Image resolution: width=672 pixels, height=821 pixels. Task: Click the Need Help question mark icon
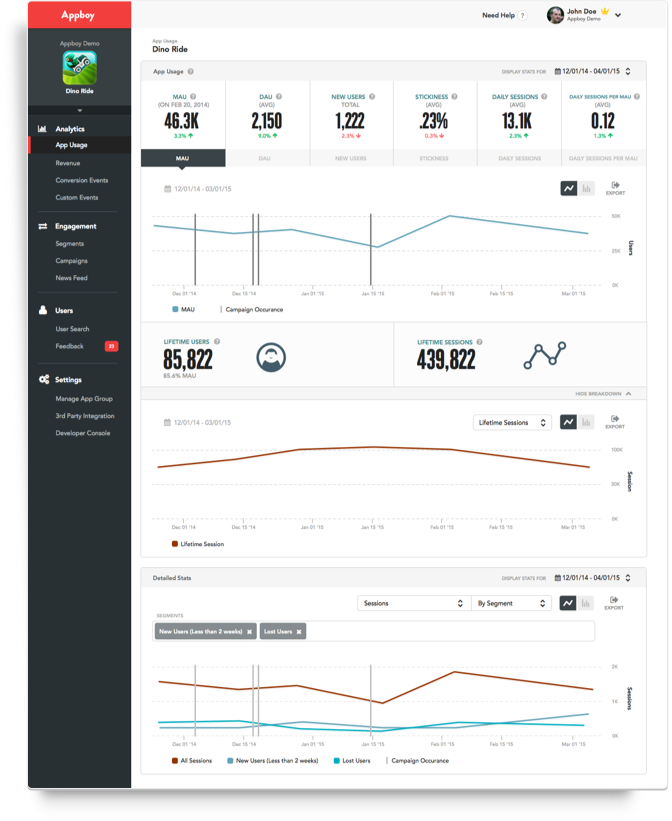[522, 16]
